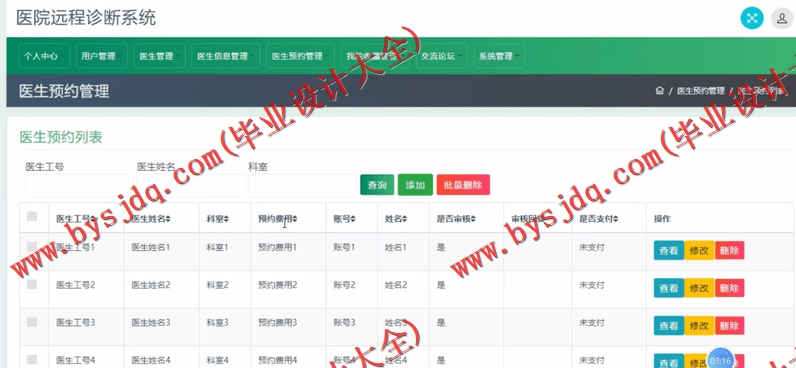Click 未支付 in 医生工号1 row

tap(591, 247)
